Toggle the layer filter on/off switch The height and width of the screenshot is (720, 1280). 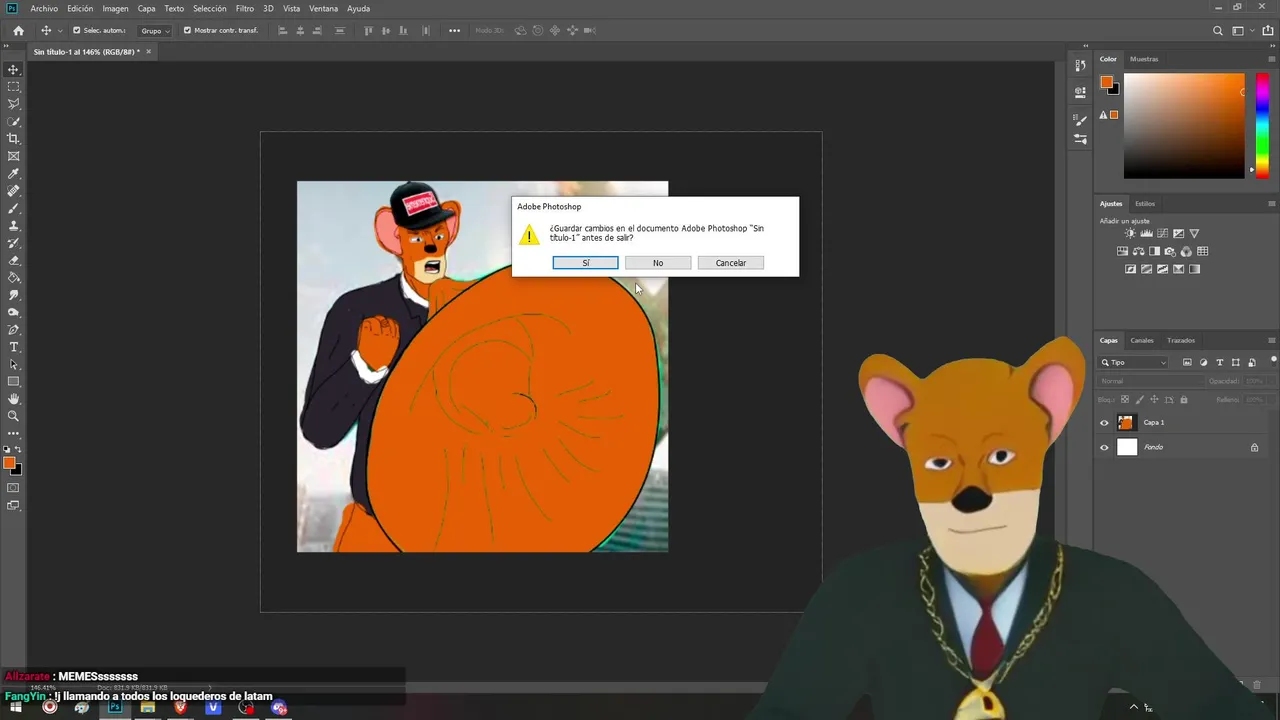click(1274, 360)
